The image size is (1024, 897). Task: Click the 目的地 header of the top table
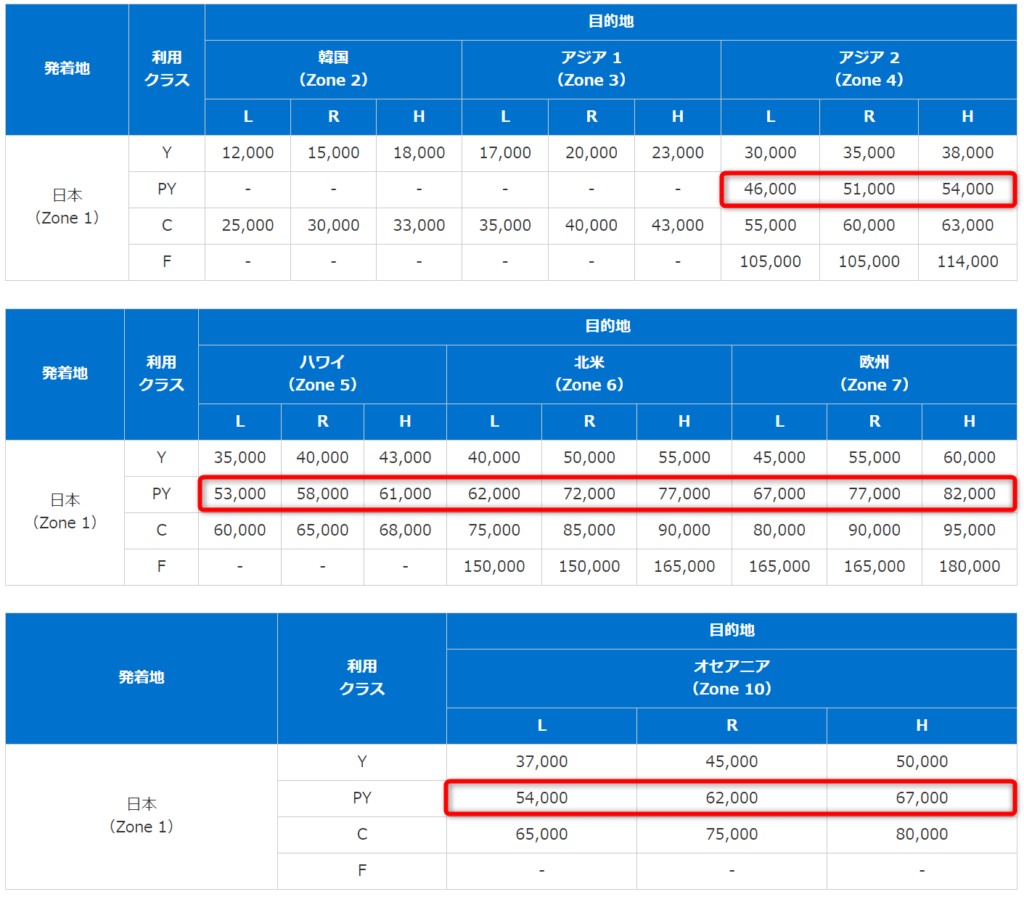tap(609, 21)
